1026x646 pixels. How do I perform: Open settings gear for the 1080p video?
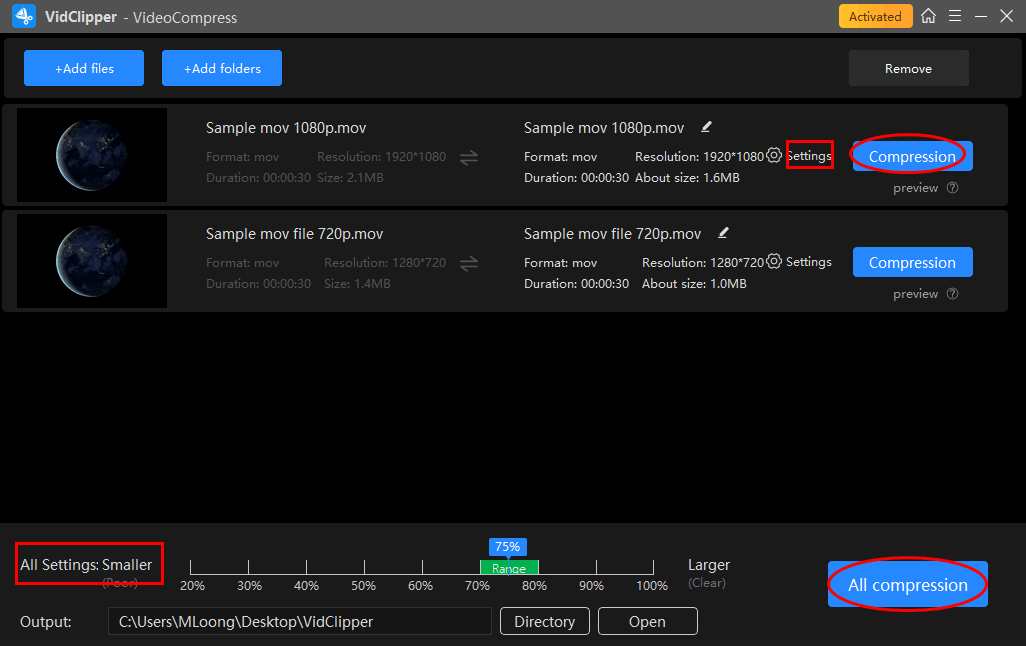click(x=774, y=156)
